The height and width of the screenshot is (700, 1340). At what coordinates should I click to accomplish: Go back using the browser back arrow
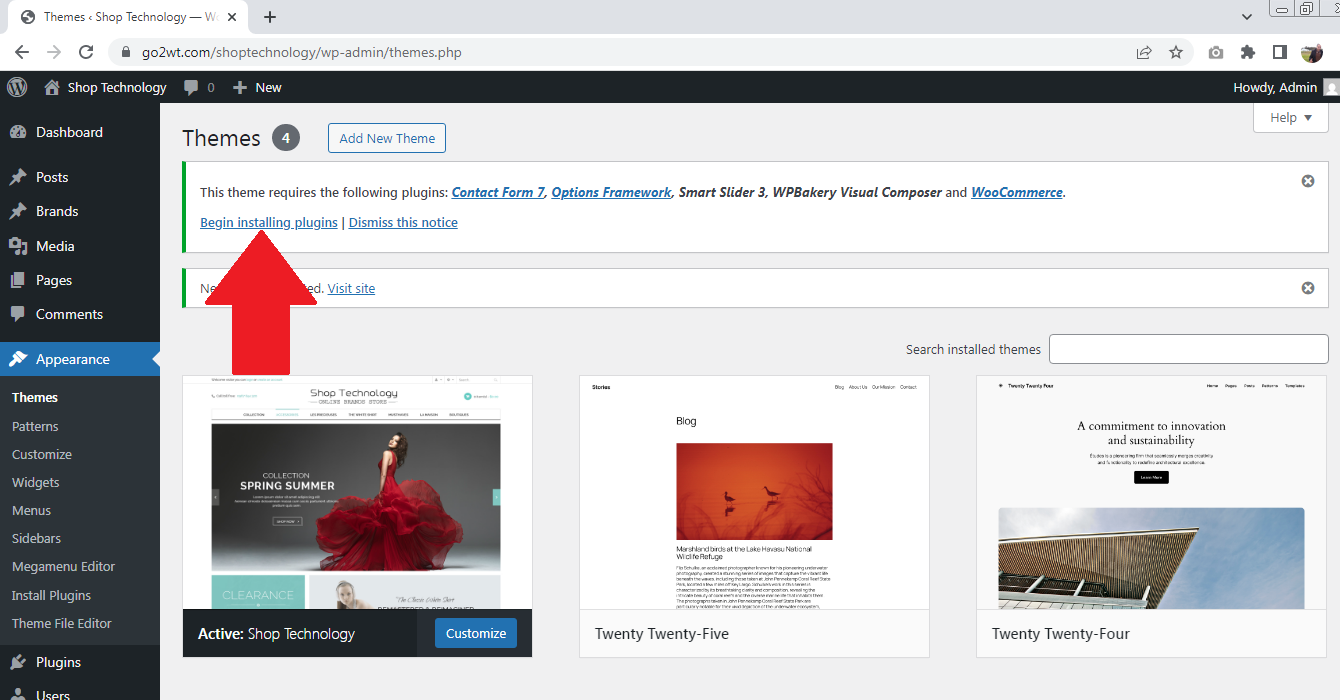[x=22, y=52]
